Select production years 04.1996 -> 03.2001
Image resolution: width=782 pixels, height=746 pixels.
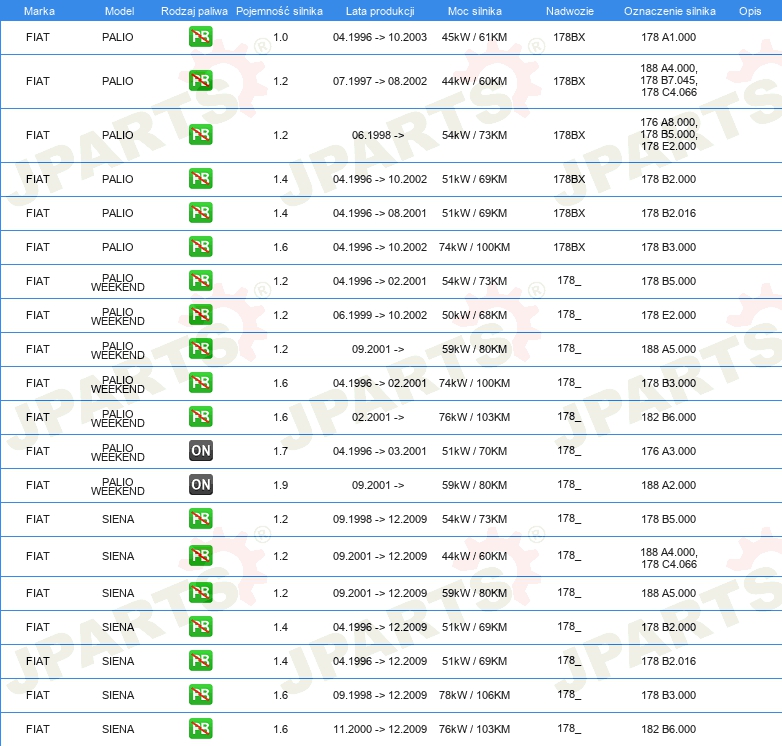pos(380,451)
